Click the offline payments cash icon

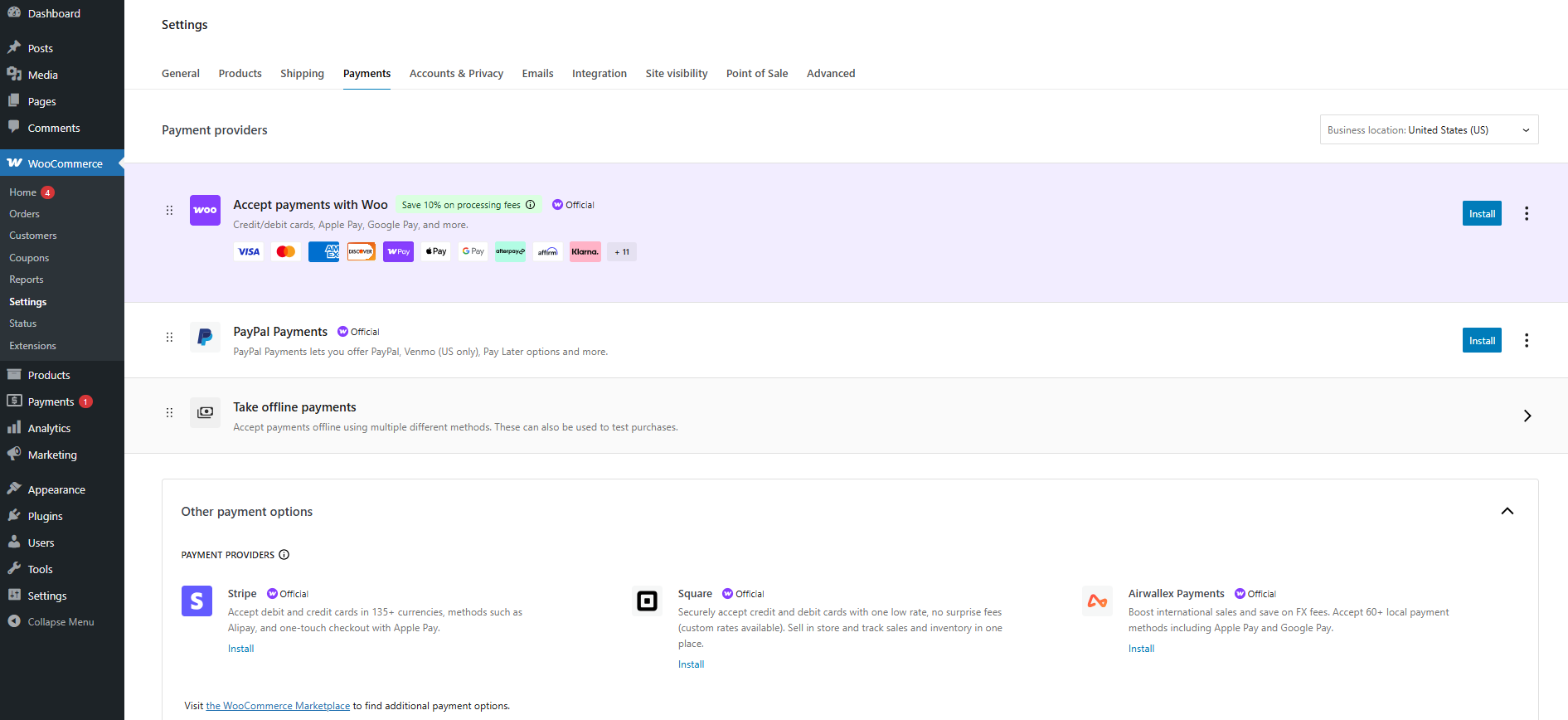point(205,412)
